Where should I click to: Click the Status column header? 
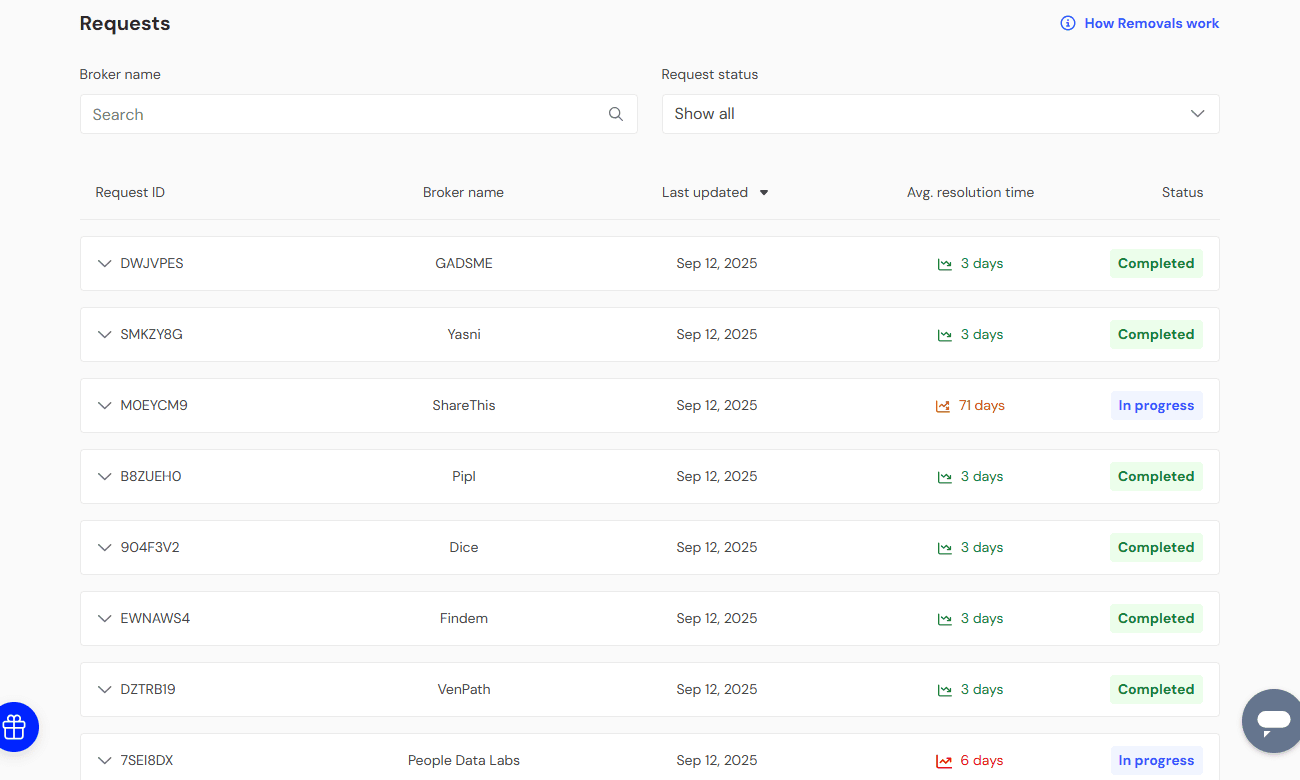coord(1182,192)
